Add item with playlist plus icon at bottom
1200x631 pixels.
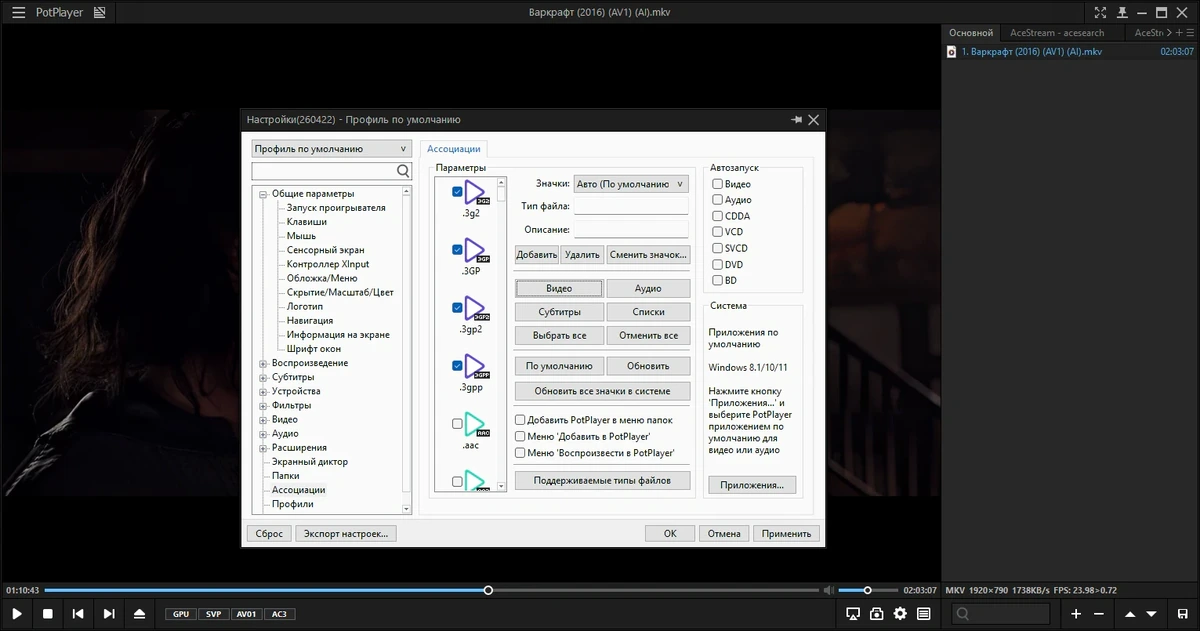[1076, 613]
